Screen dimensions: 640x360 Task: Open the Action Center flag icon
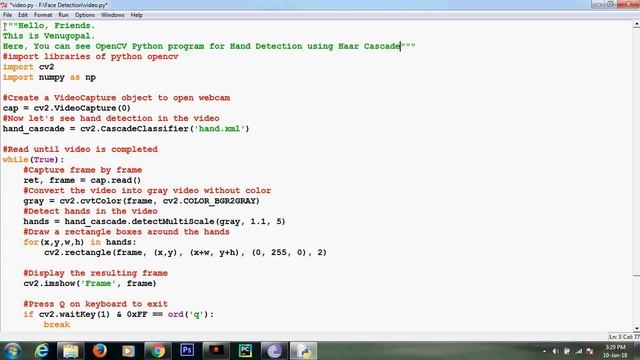click(x=590, y=351)
